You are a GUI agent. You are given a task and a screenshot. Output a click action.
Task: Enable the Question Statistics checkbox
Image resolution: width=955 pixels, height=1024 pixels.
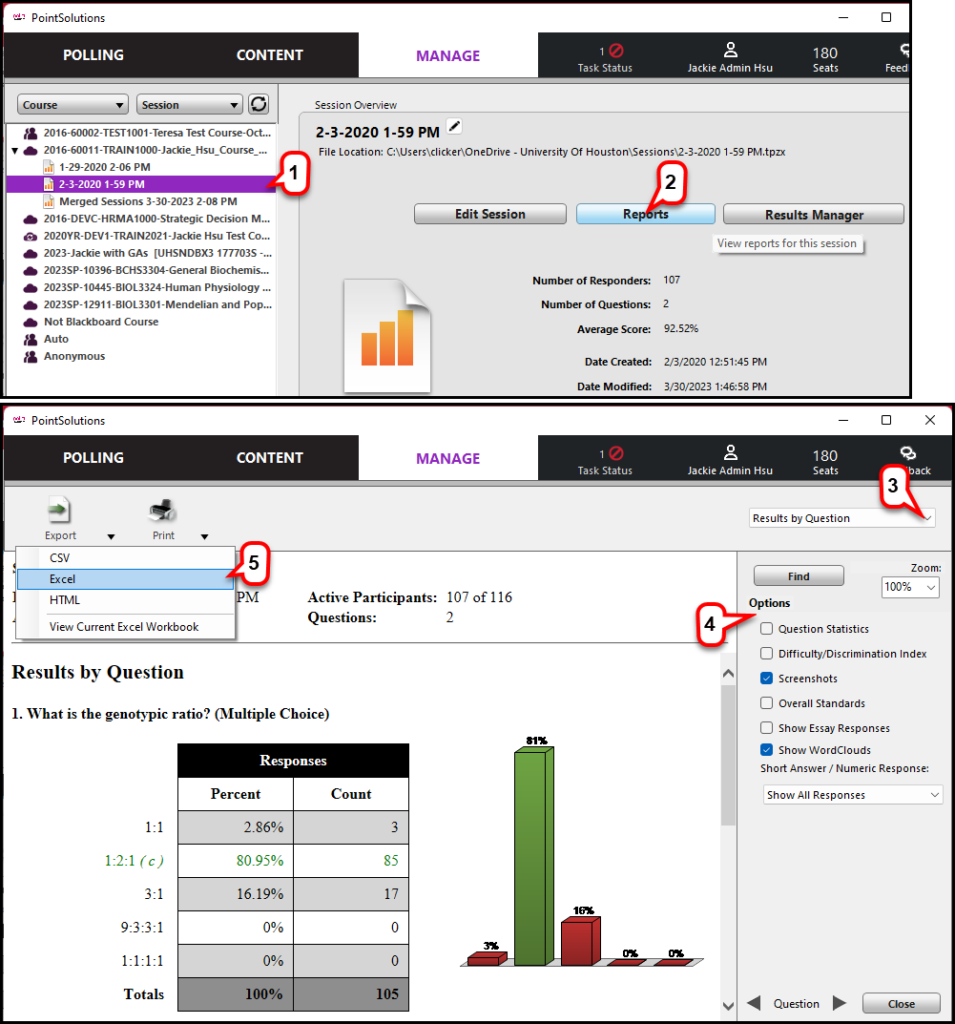(767, 629)
